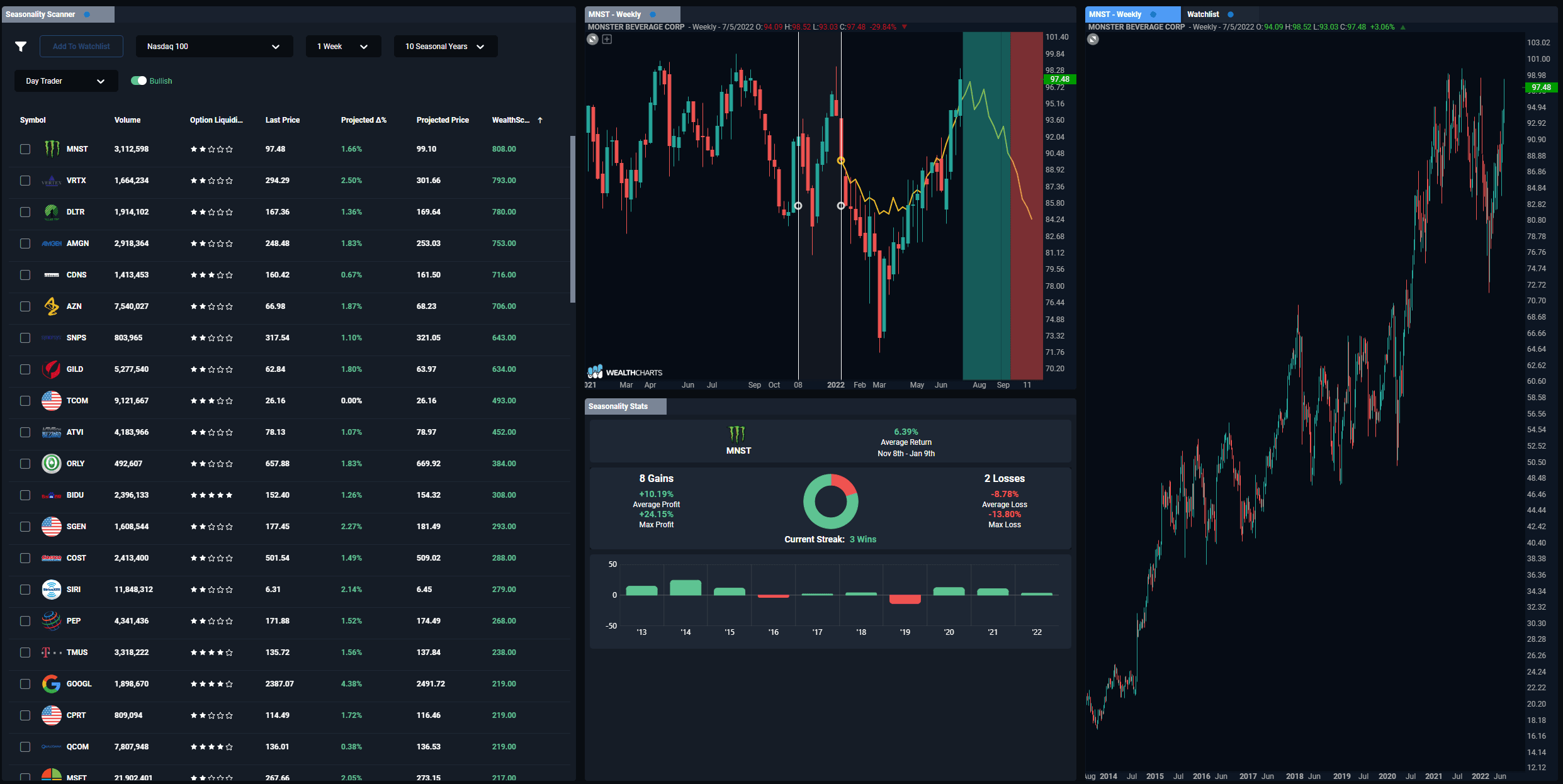This screenshot has height=784, width=1563.
Task: Sort by the Symbol column header
Action: click(x=33, y=120)
